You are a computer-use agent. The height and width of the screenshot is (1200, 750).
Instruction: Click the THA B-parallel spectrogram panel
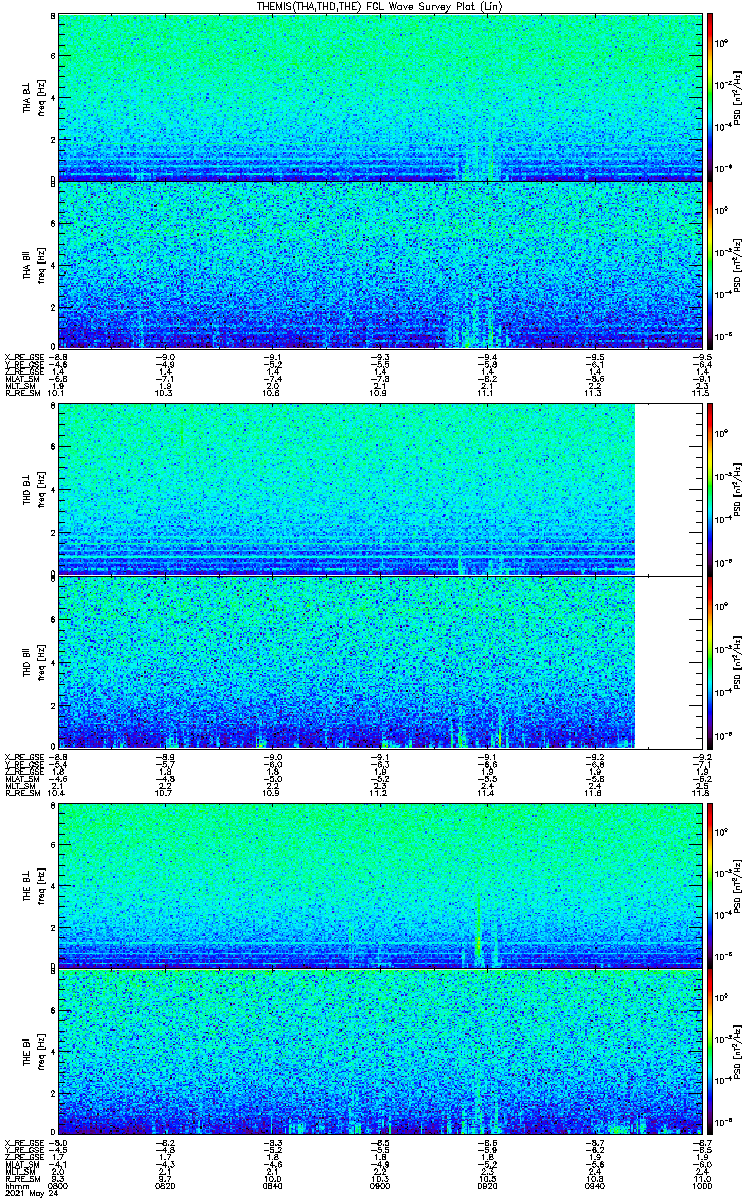point(378,265)
